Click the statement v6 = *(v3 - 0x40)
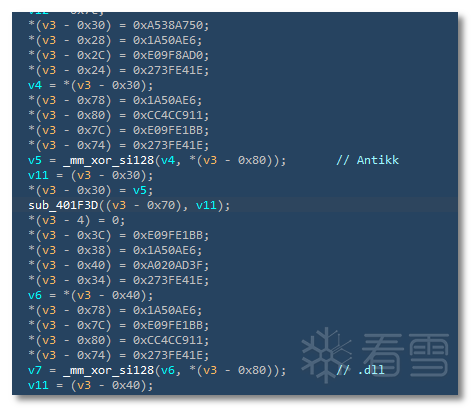The image size is (471, 408). point(91,295)
